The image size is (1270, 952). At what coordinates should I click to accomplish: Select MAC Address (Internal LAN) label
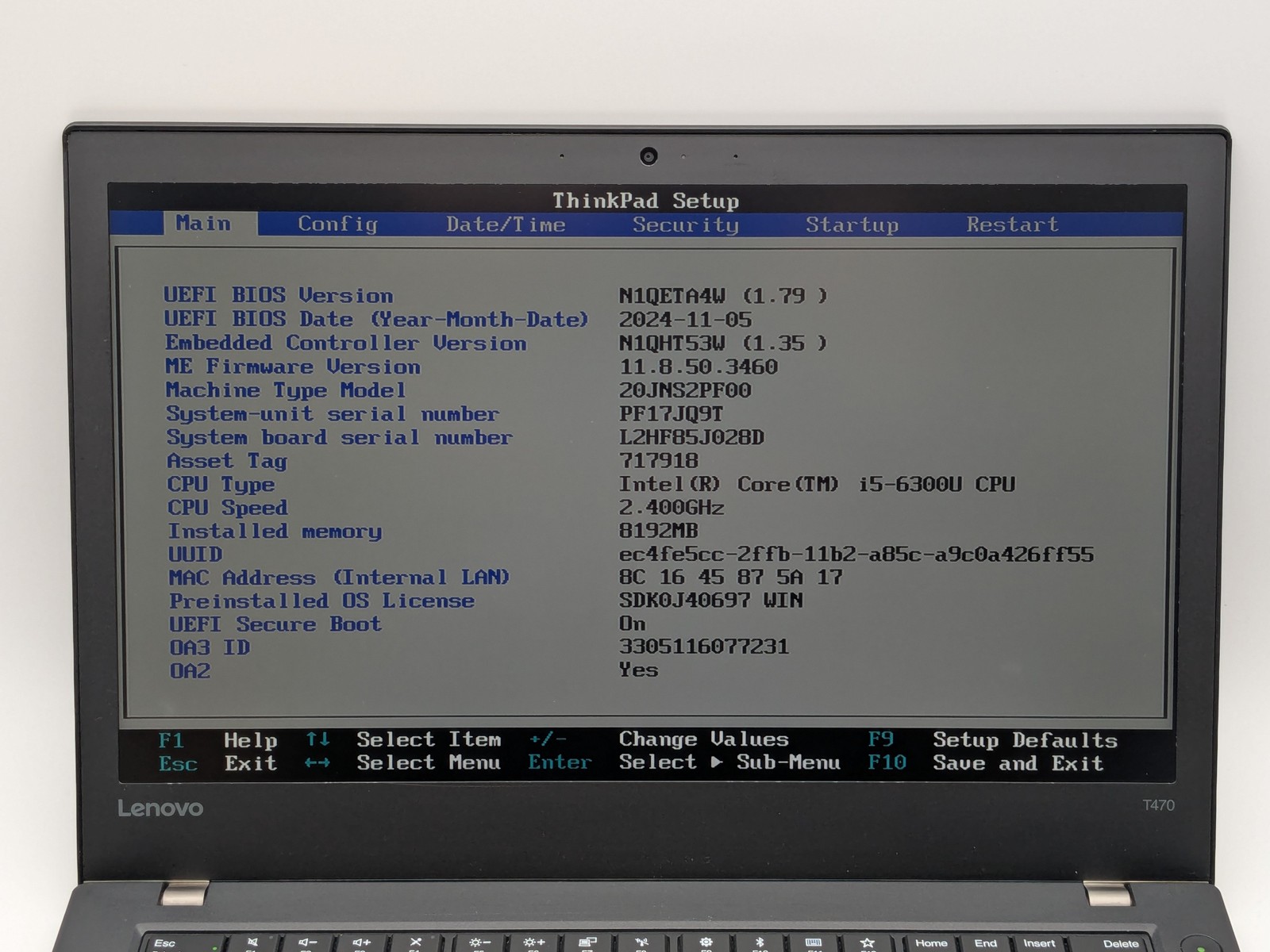(339, 578)
